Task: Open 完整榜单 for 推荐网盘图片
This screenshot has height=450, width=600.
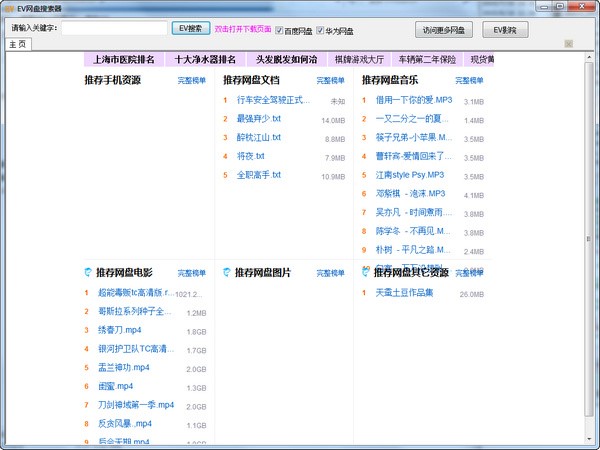Action: (x=330, y=273)
